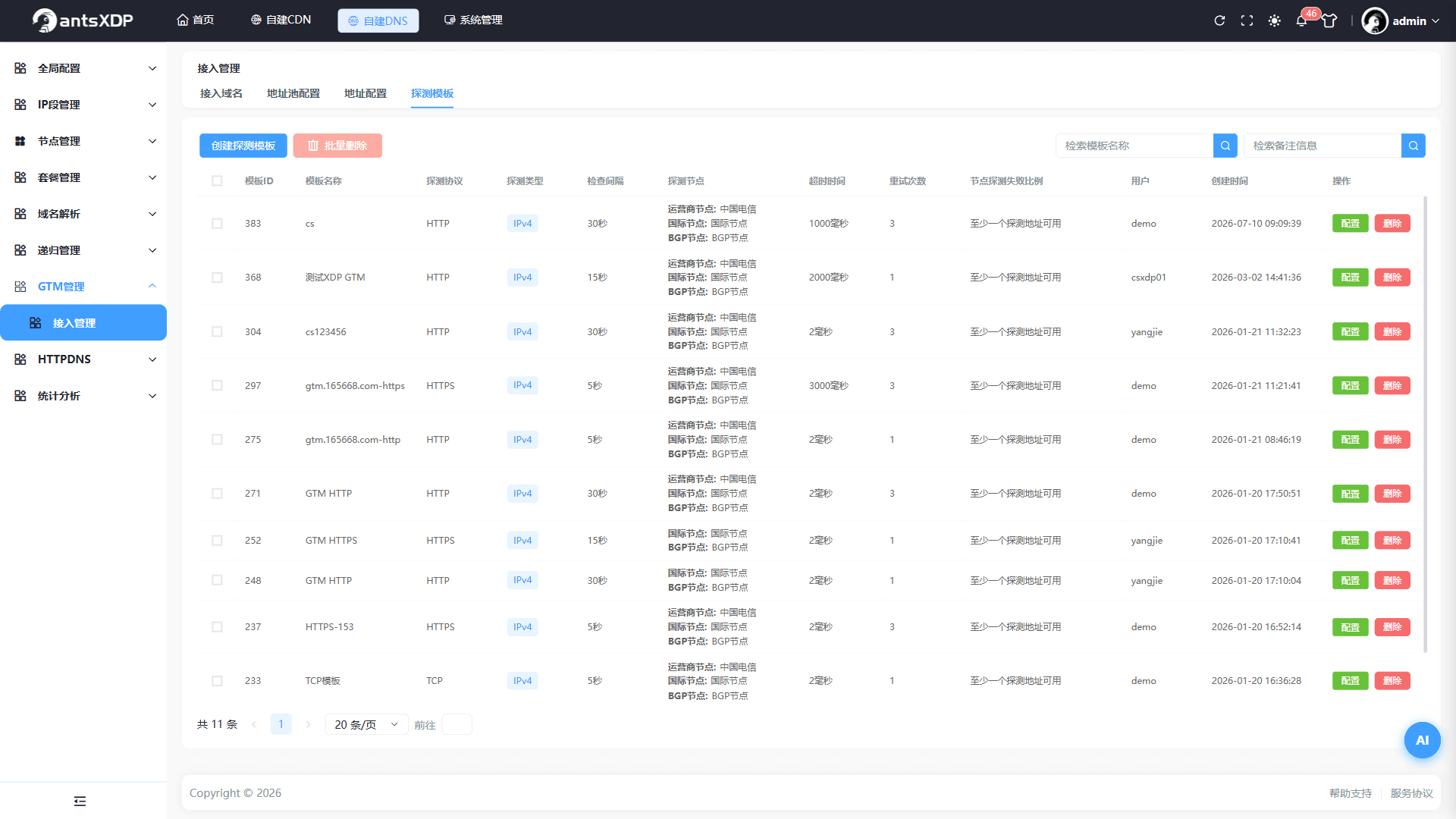The image size is (1456, 819).
Task: Open the 自建CDN top menu
Action: tap(281, 20)
